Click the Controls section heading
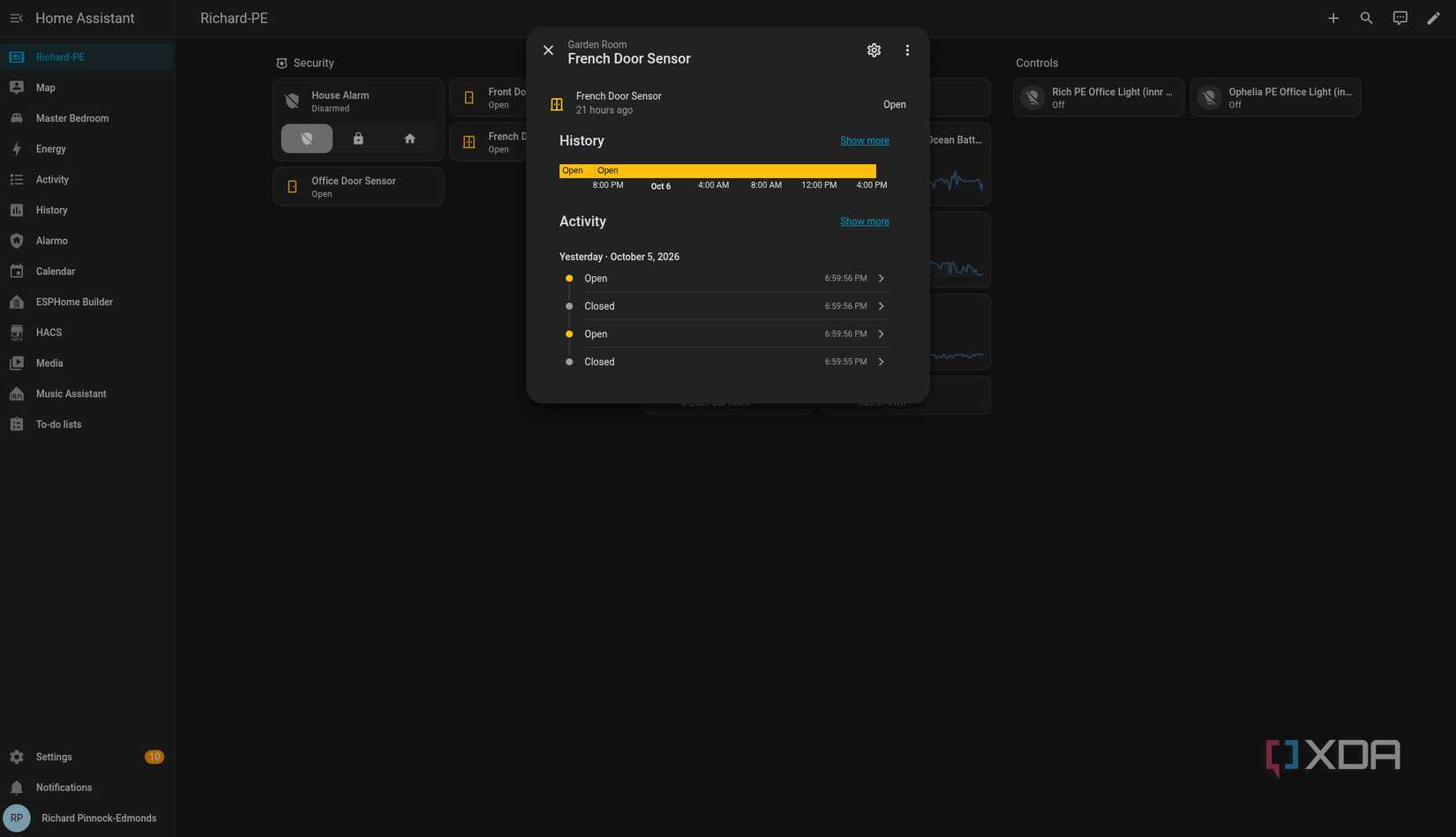The width and height of the screenshot is (1456, 837). click(1036, 64)
